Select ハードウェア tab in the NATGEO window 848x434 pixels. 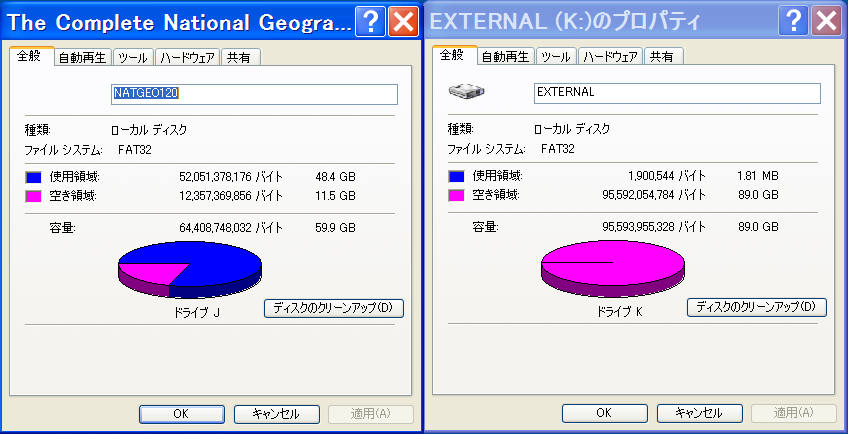188,57
